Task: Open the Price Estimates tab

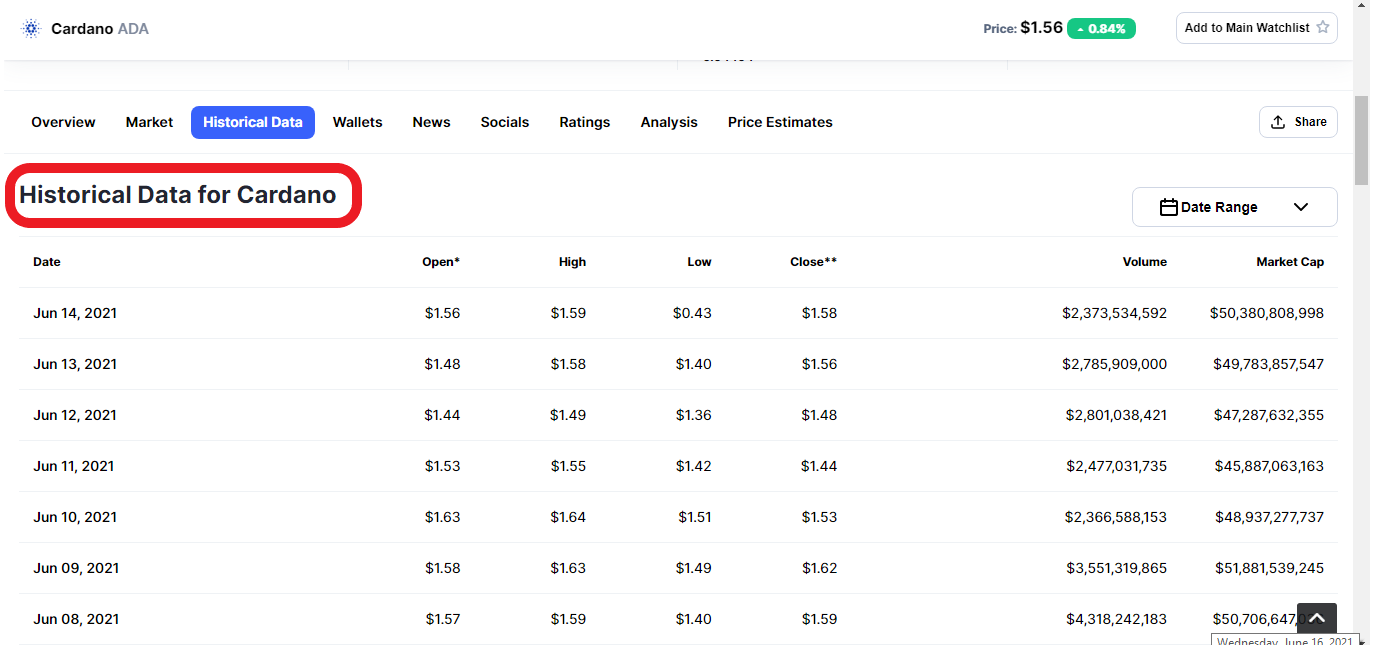Action: (780, 122)
